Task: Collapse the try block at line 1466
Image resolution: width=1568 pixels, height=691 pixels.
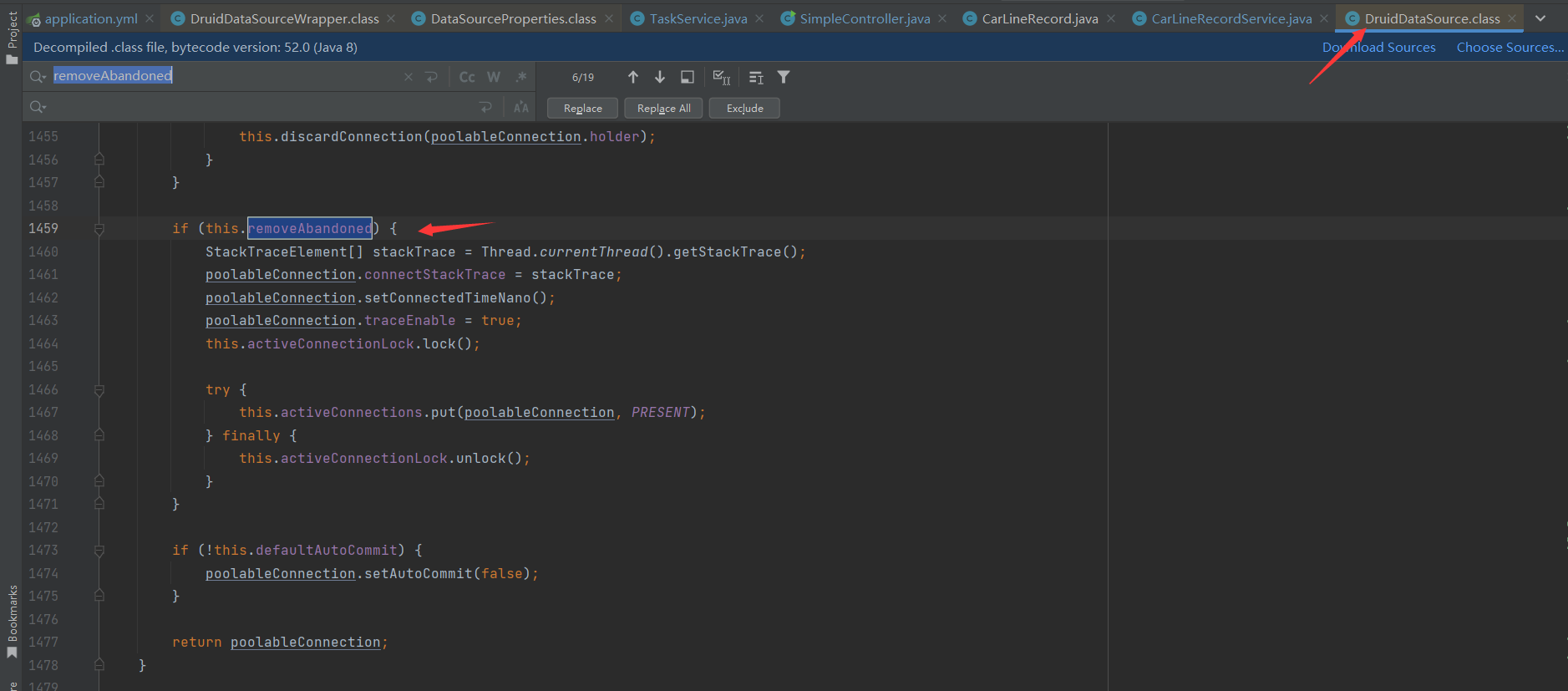Action: [x=99, y=390]
